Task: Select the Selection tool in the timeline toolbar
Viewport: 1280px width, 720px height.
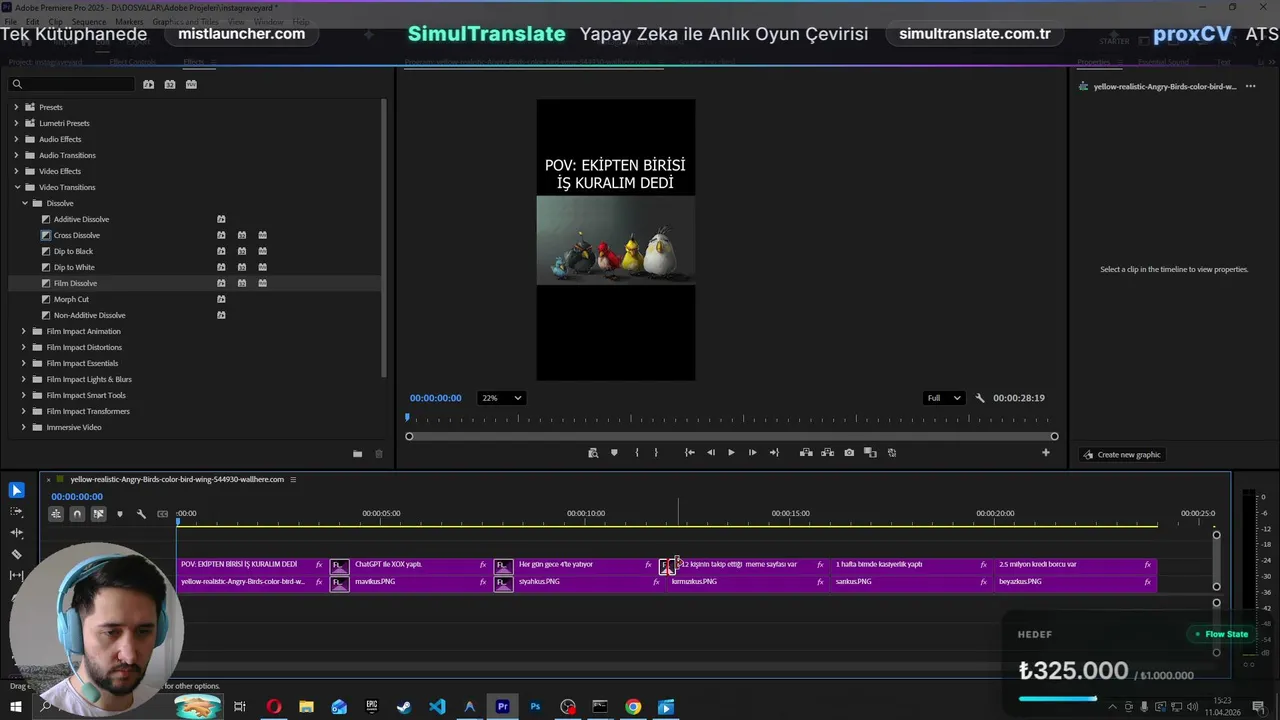Action: 16,490
